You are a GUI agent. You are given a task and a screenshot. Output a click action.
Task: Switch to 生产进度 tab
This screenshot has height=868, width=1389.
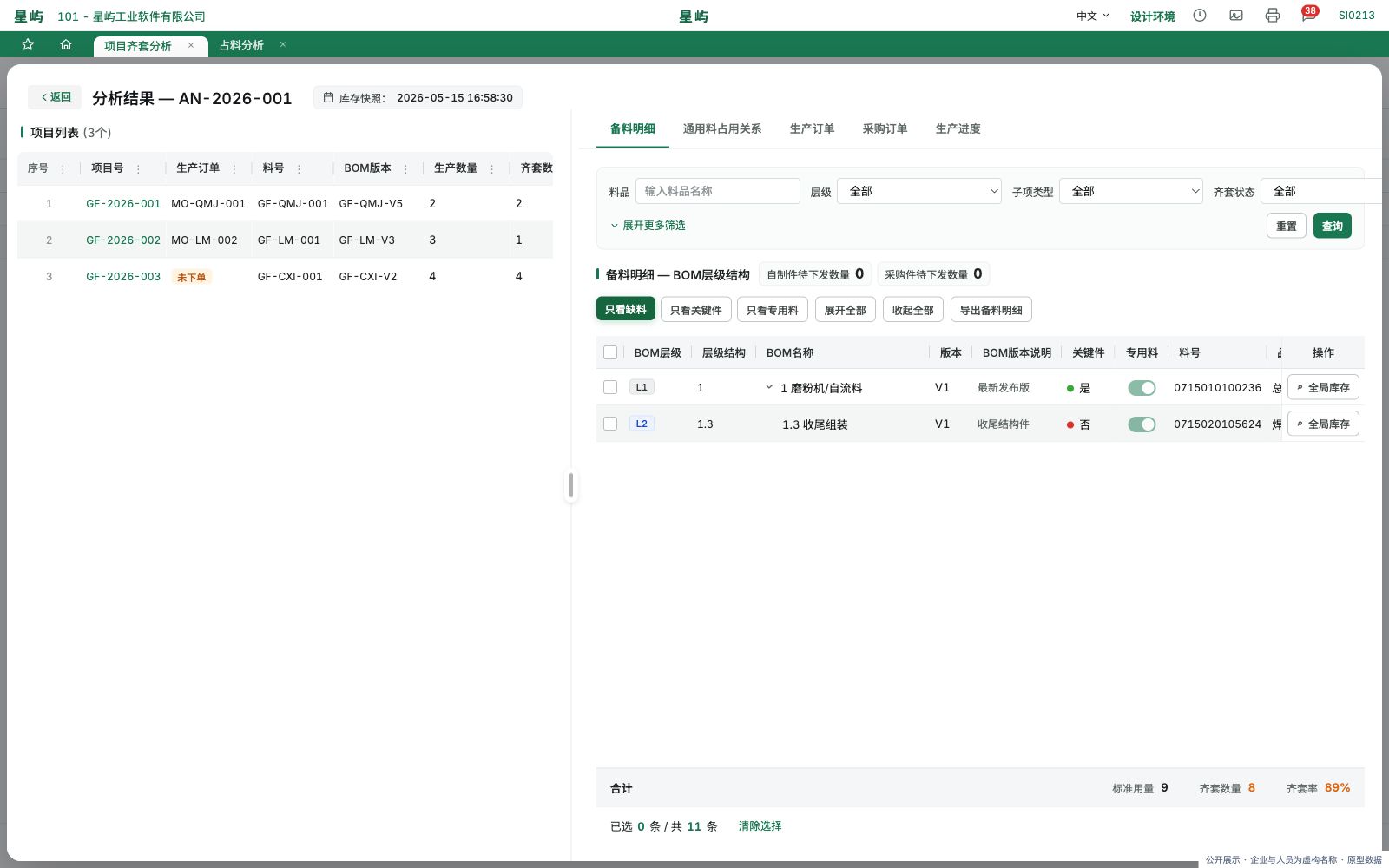tap(958, 128)
